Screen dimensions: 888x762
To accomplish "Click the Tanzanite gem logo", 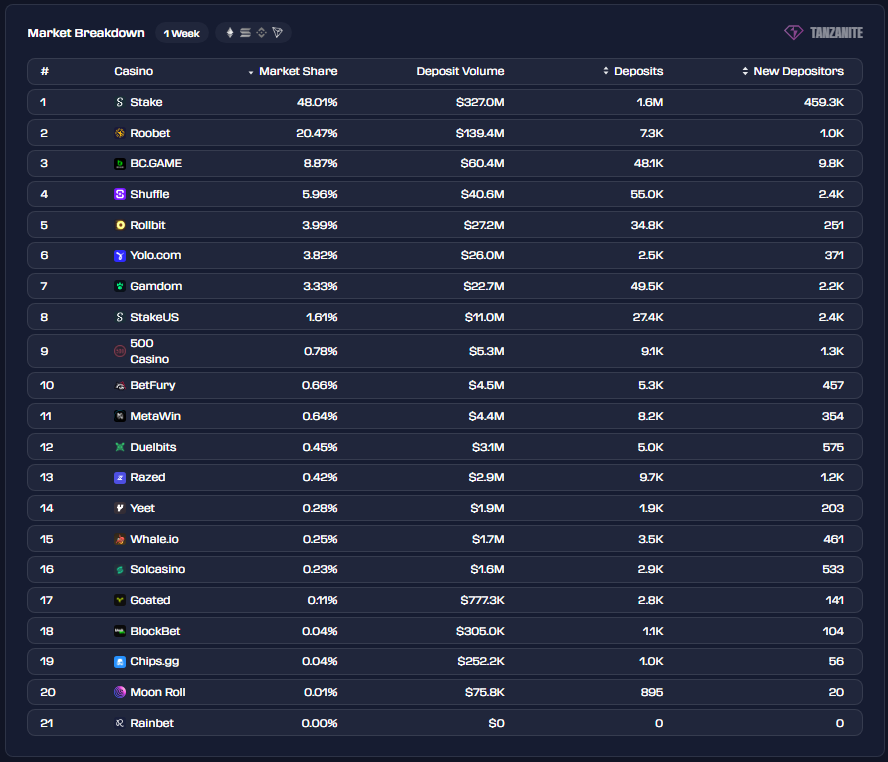I will click(794, 33).
